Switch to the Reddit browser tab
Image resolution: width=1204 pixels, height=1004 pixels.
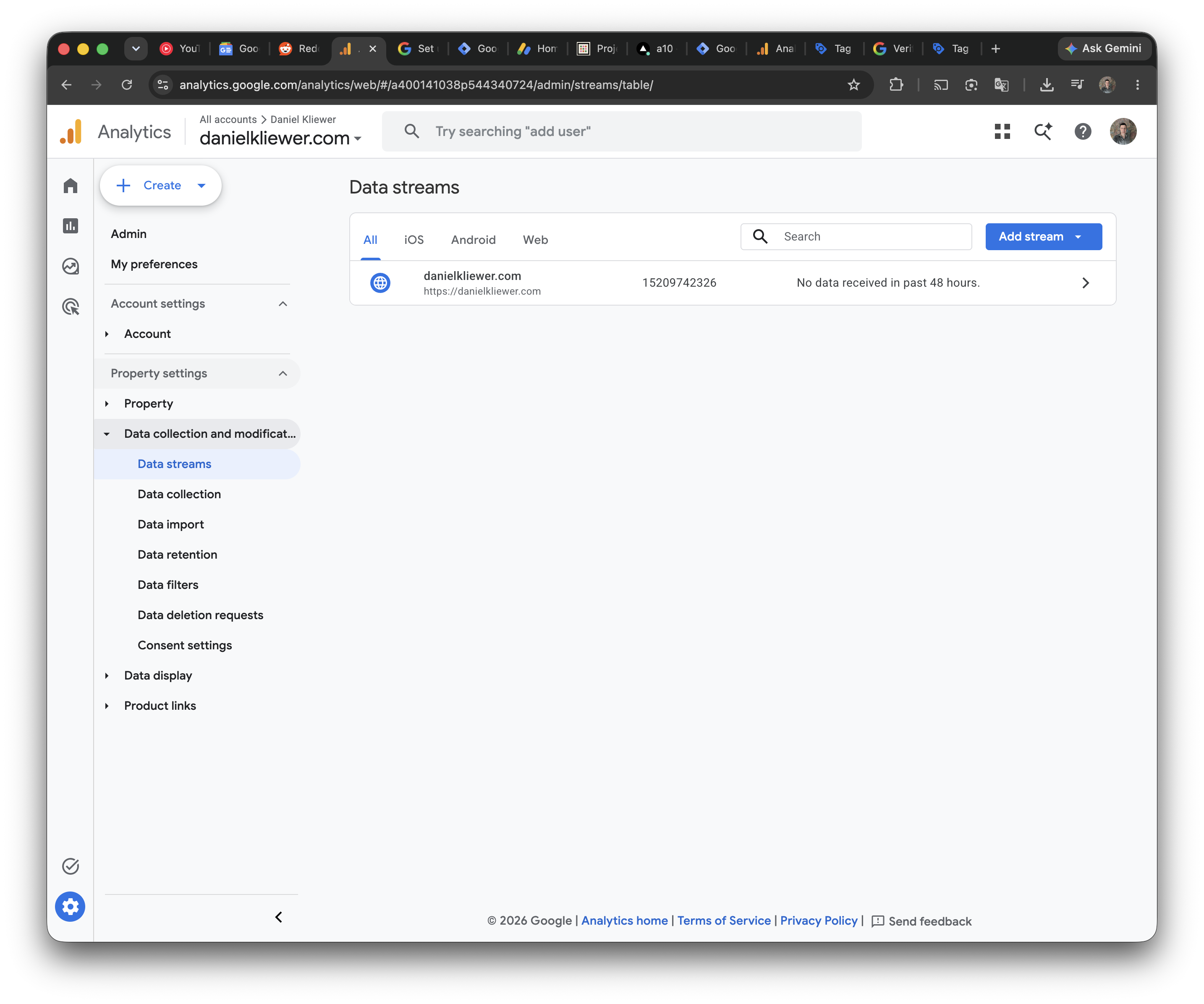click(299, 49)
